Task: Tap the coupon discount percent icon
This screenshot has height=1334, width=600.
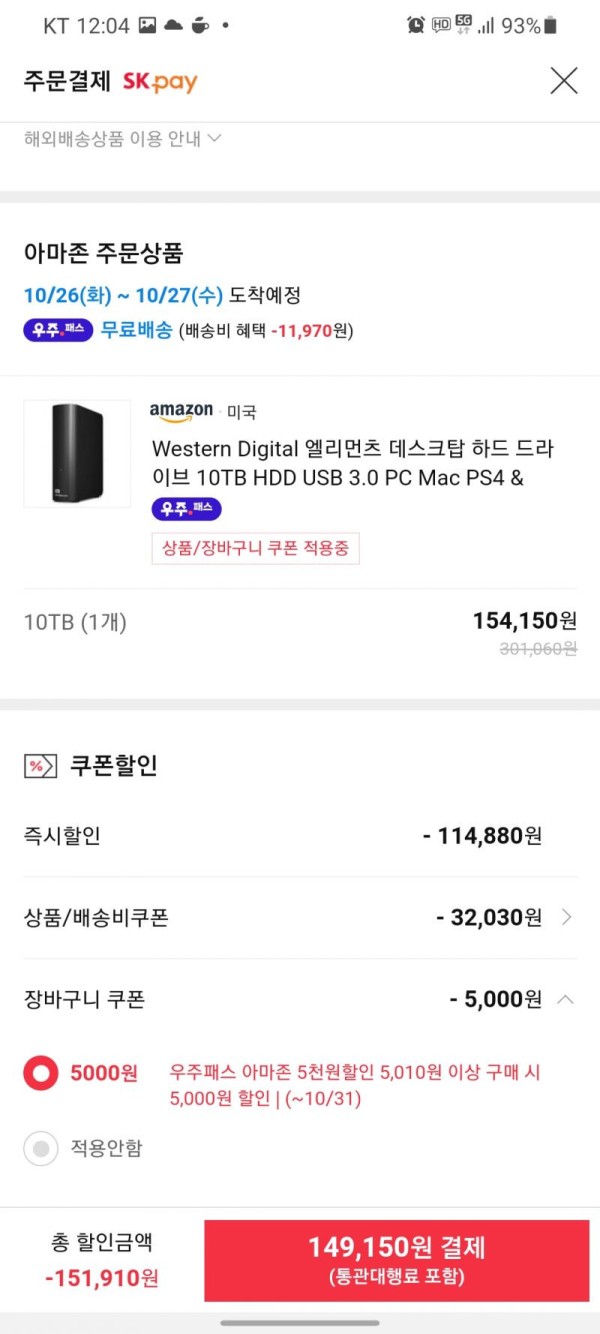Action: tap(40, 766)
